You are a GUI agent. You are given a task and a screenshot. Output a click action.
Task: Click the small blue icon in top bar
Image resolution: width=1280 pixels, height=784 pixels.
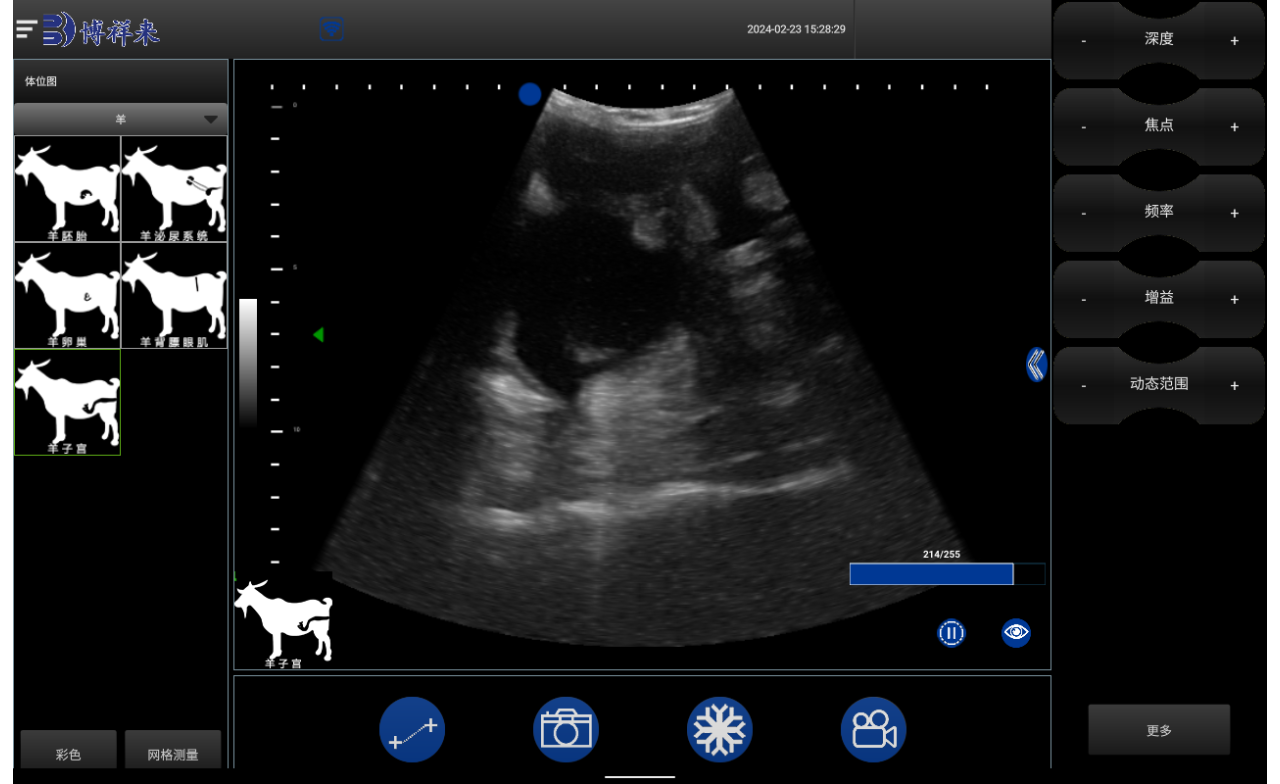pos(332,30)
